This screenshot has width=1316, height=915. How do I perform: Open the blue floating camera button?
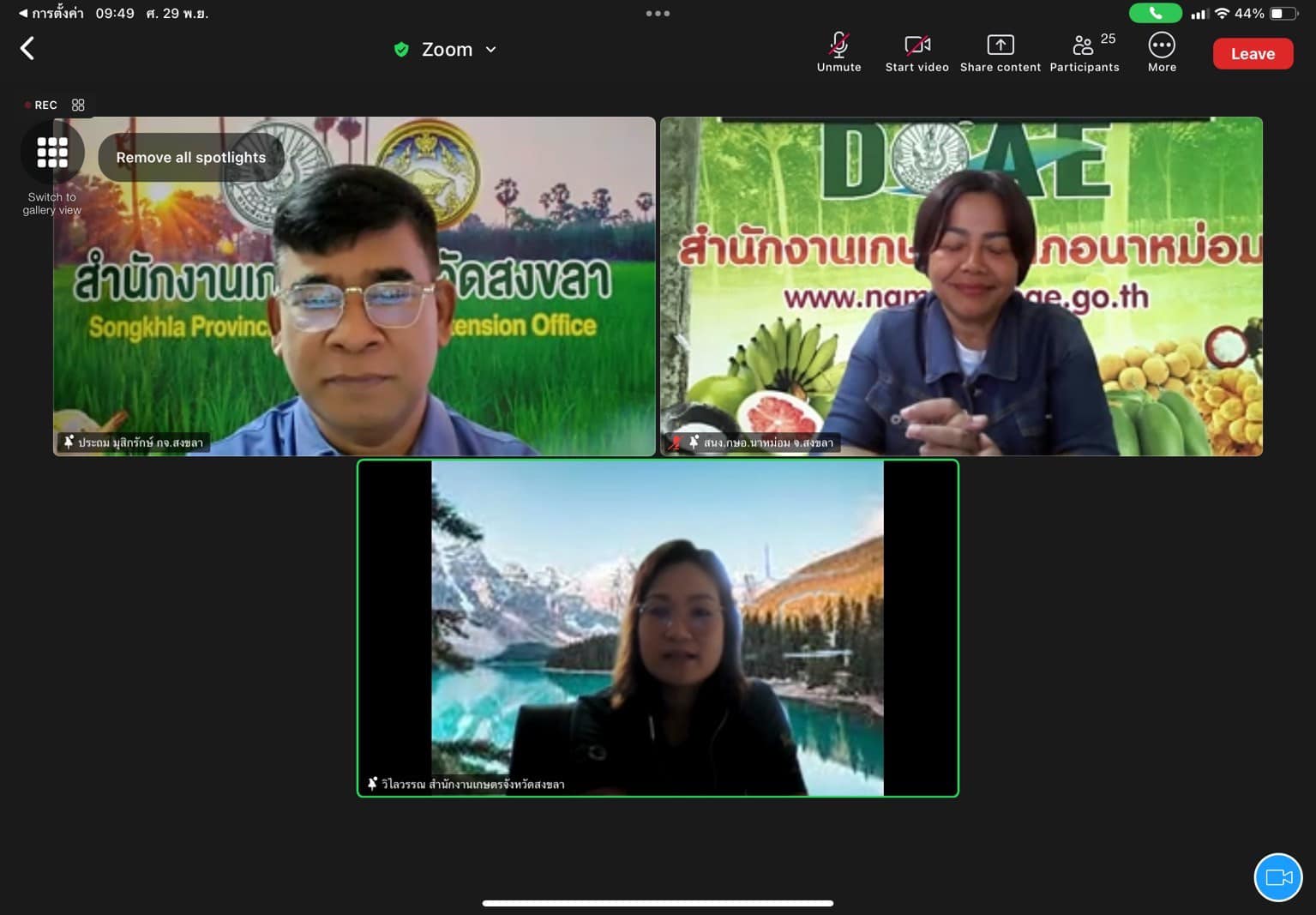point(1278,877)
